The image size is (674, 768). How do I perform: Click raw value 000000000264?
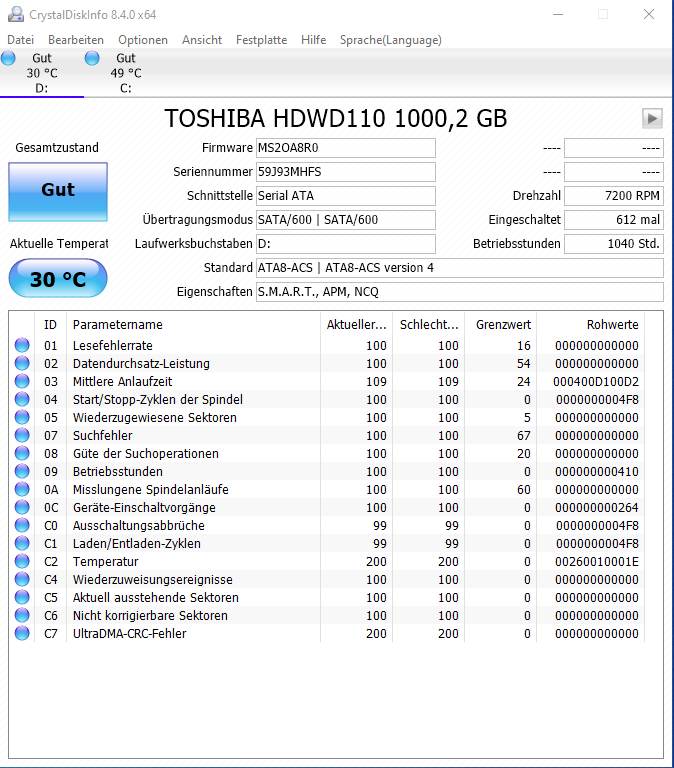point(597,507)
